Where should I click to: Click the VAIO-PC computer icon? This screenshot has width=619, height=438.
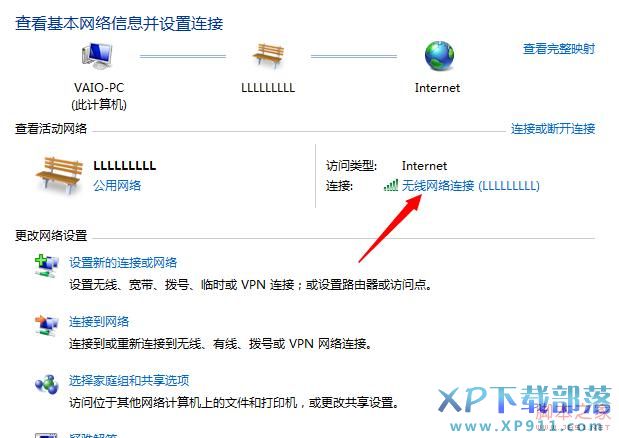pos(97,56)
